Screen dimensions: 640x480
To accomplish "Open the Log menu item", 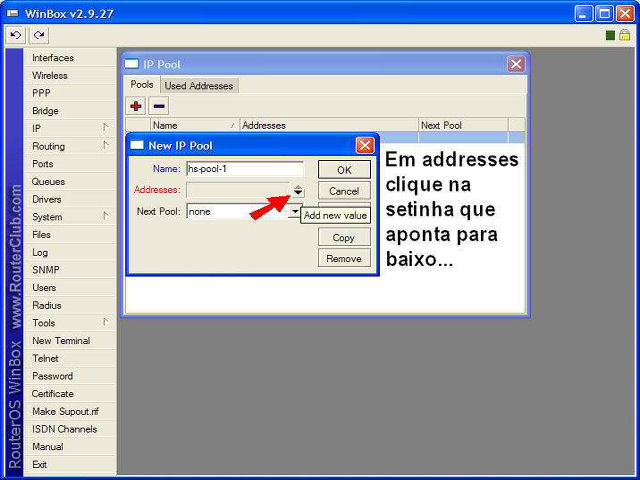I will [70, 252].
